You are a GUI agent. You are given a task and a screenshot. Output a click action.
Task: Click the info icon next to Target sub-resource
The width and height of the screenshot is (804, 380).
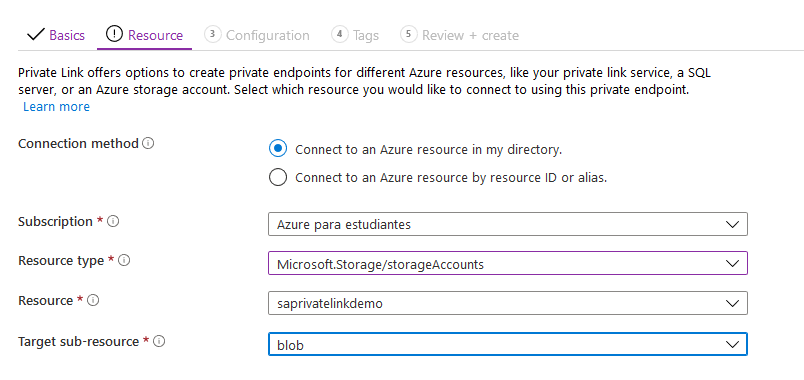159,342
